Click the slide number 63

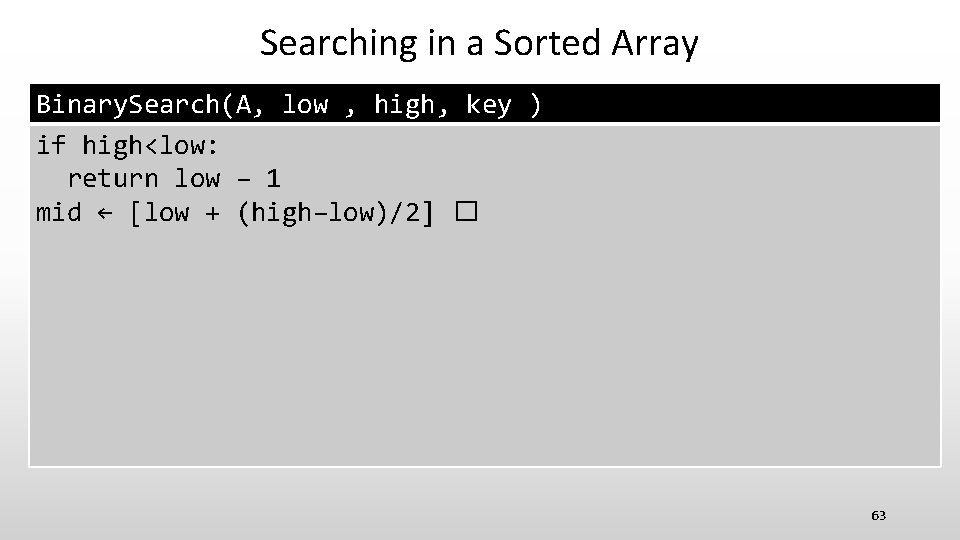878,515
